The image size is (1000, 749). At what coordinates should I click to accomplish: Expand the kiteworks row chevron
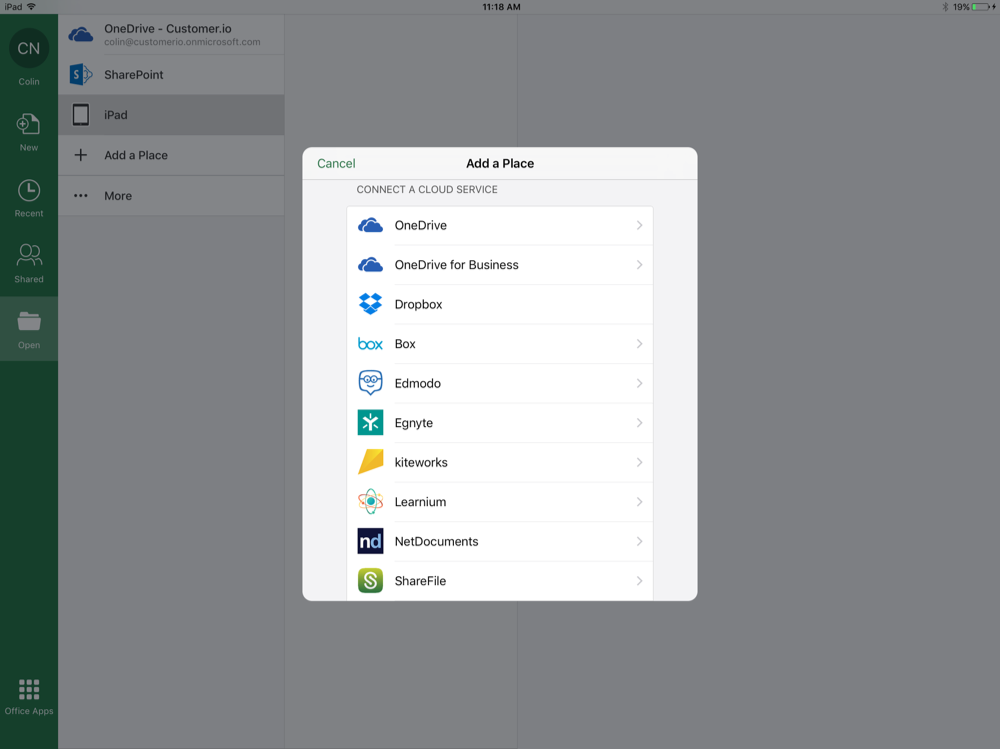pyautogui.click(x=639, y=463)
